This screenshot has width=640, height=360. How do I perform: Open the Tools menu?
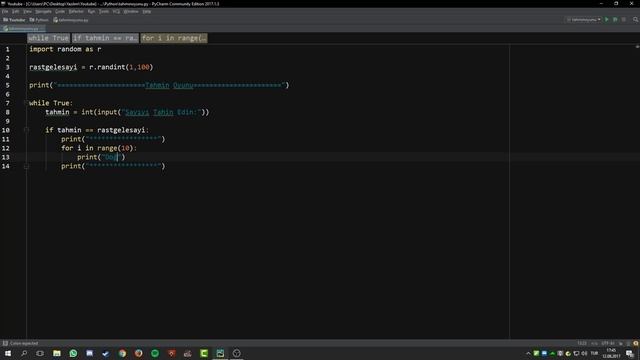coord(104,11)
